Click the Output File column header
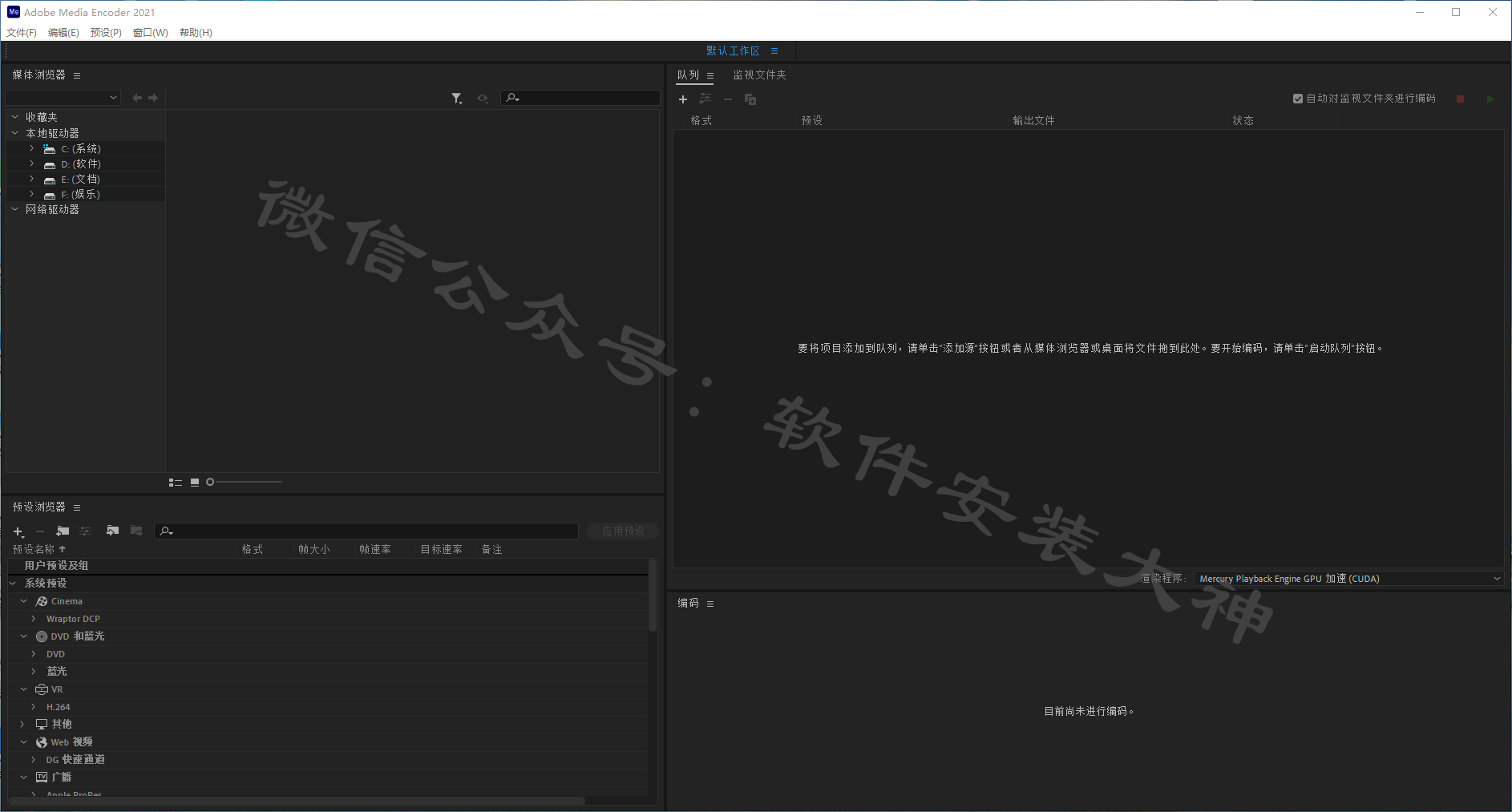1512x812 pixels. coord(1033,120)
